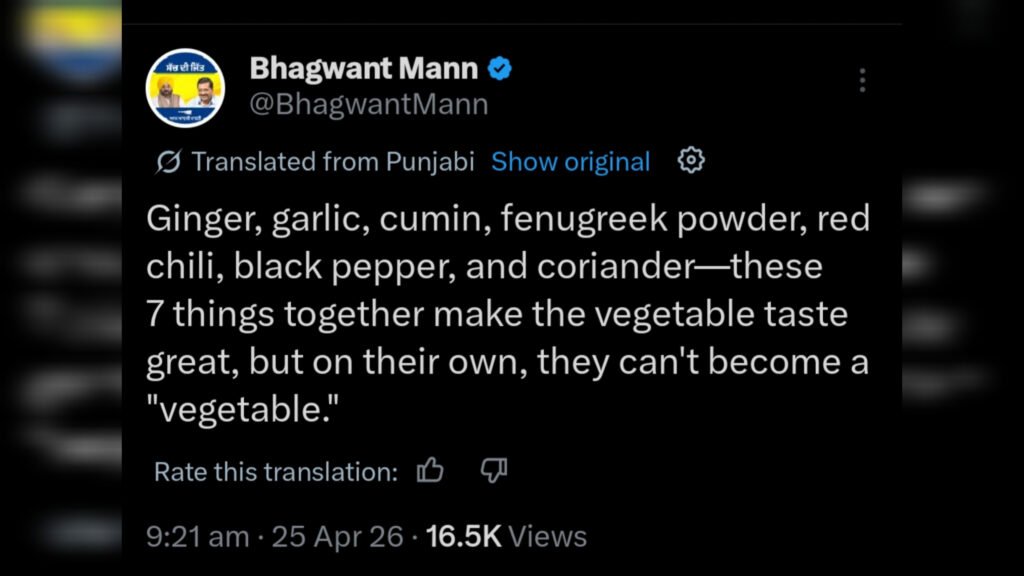
Task: Rate the translation with thumbs down
Action: pos(494,471)
